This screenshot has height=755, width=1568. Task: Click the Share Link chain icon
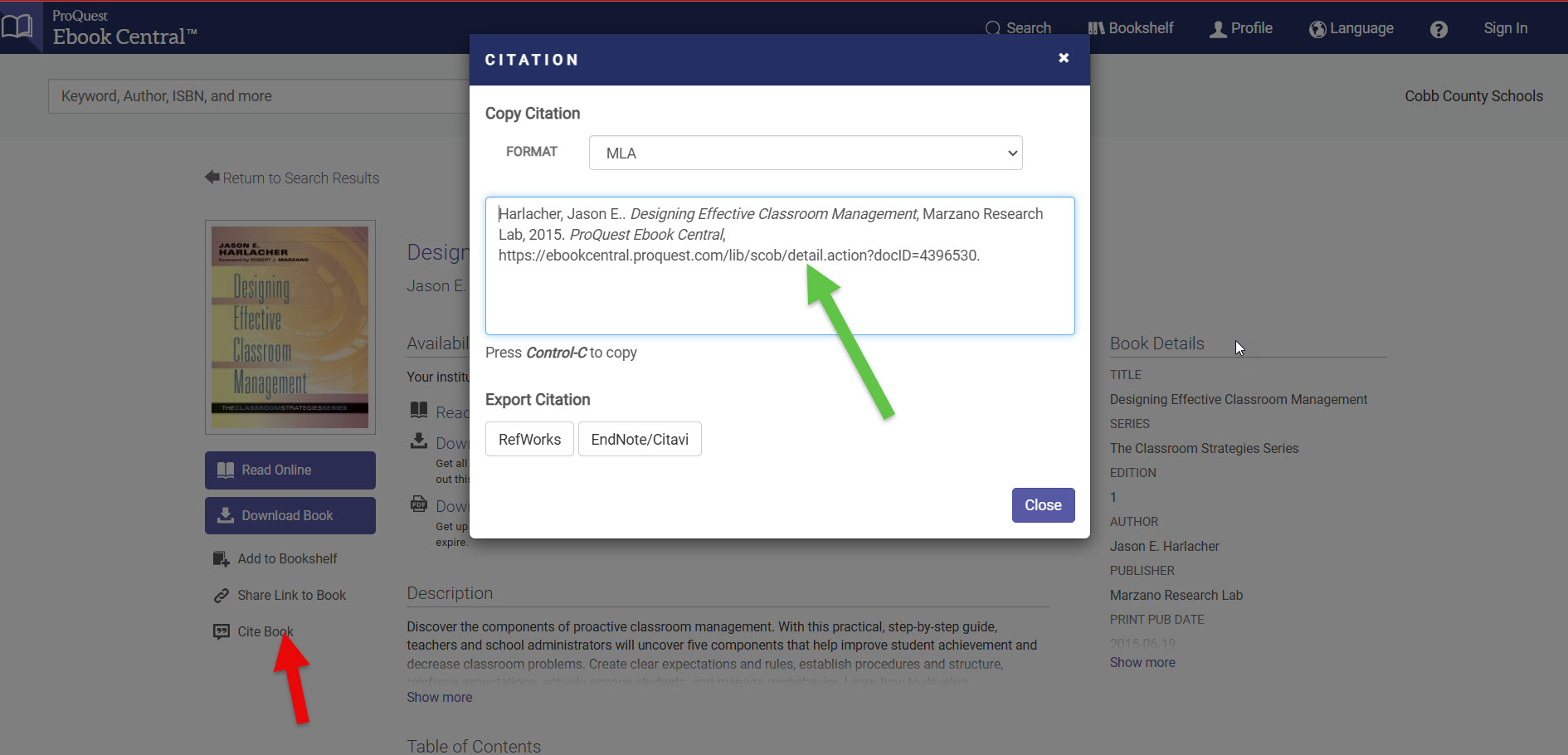221,596
